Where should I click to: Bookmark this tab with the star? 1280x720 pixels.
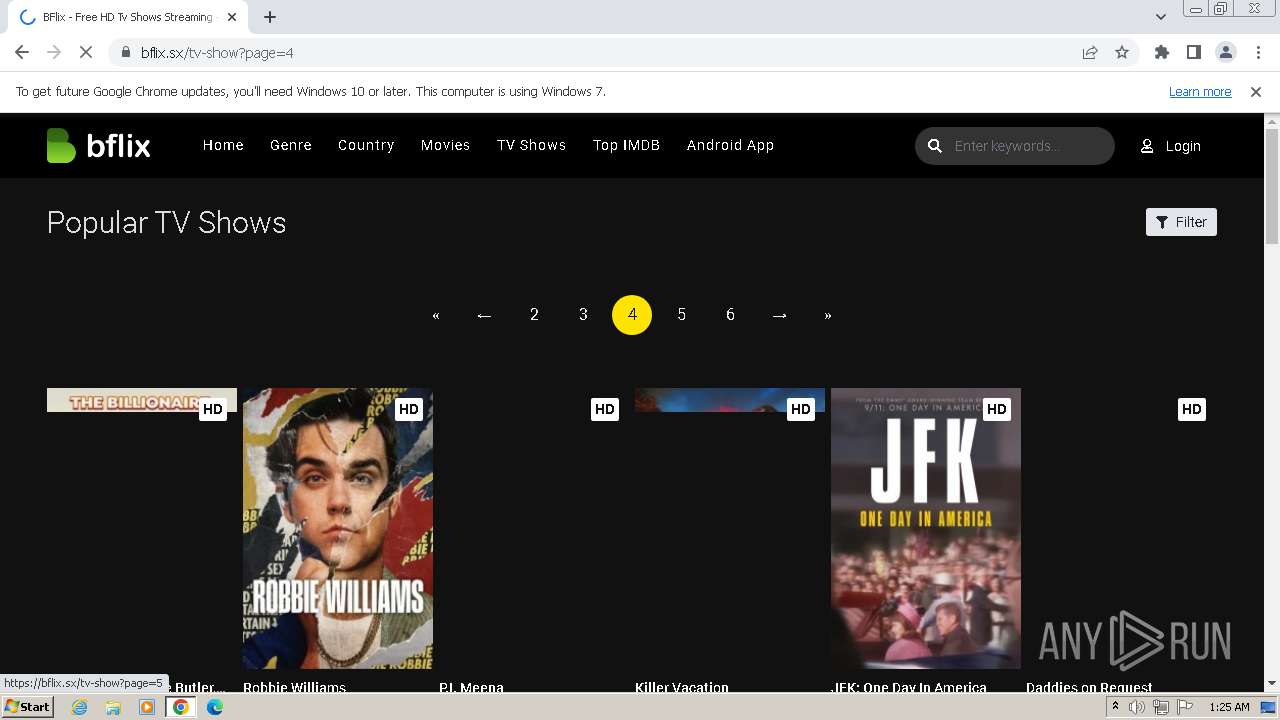click(x=1122, y=53)
